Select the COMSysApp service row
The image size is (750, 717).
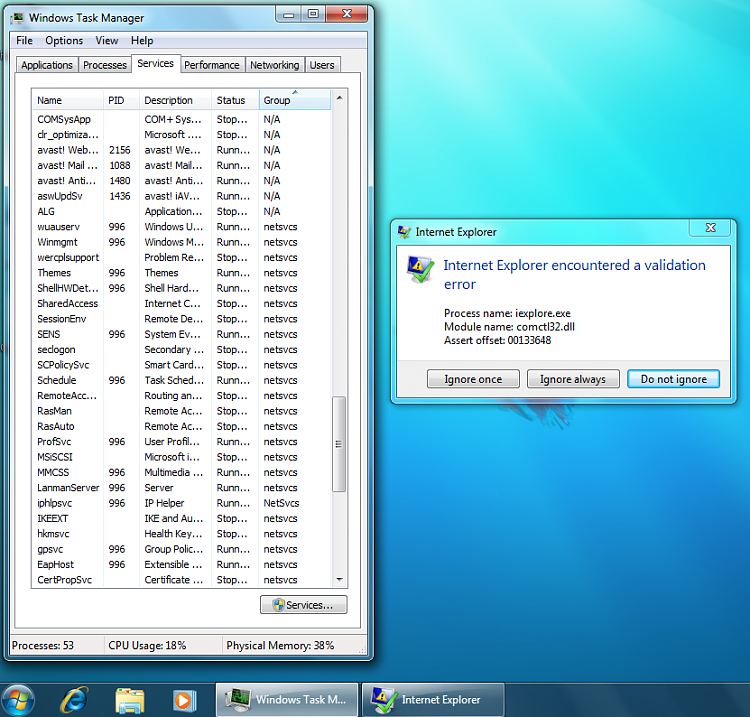point(182,120)
